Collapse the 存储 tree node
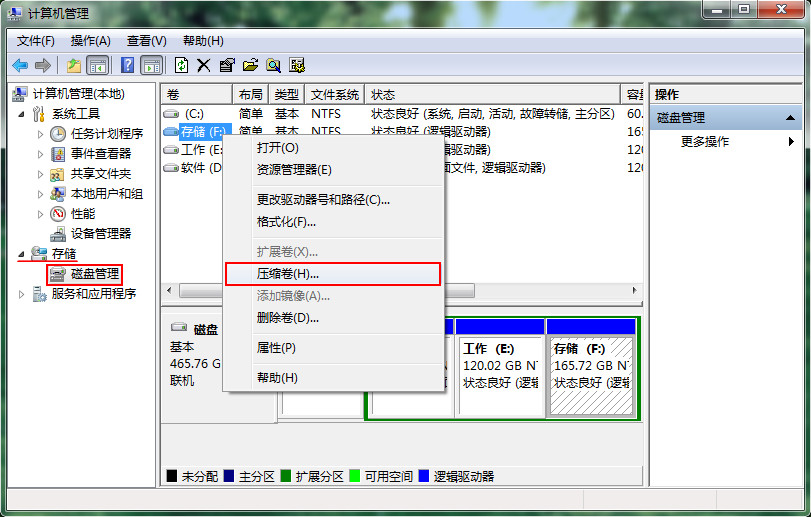This screenshot has height=517, width=811. click(22, 254)
